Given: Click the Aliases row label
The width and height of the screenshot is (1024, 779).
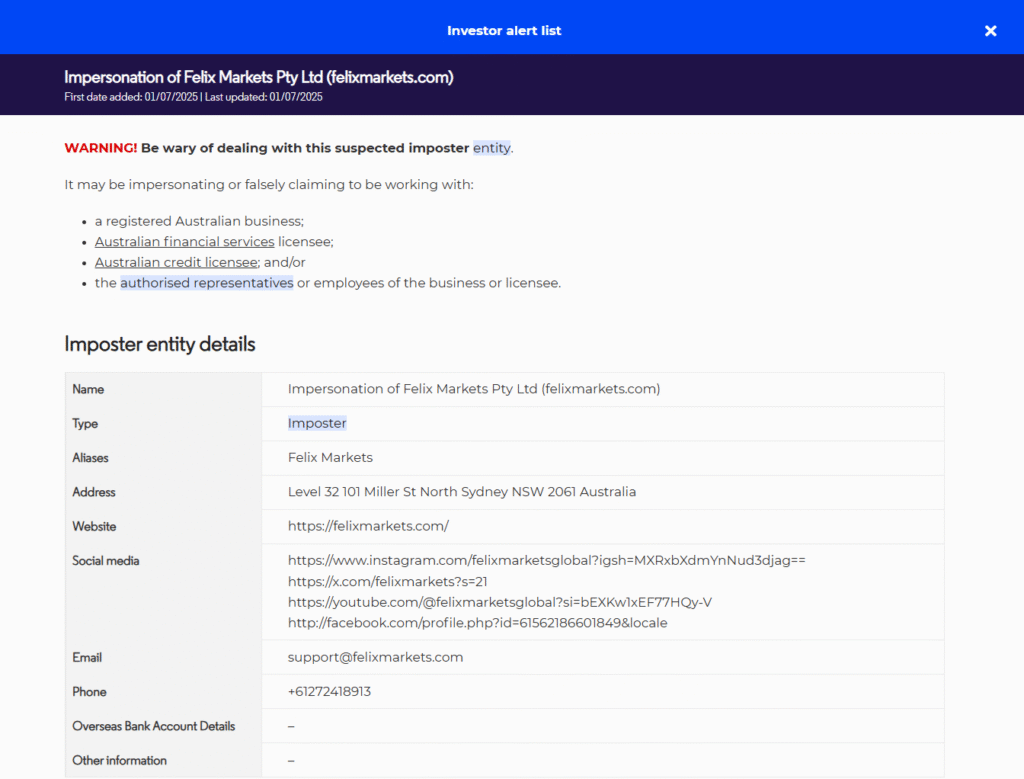Looking at the screenshot, I should click(x=90, y=458).
